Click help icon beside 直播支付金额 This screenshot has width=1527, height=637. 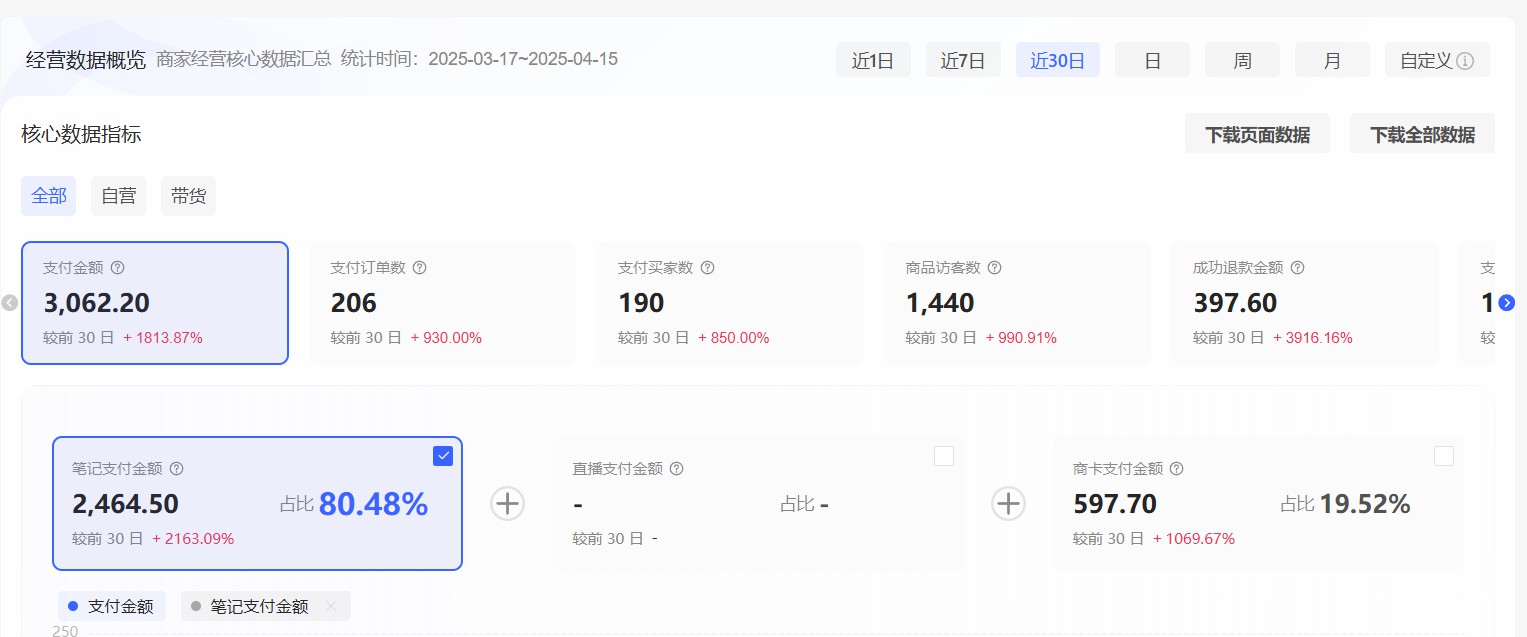(x=676, y=468)
